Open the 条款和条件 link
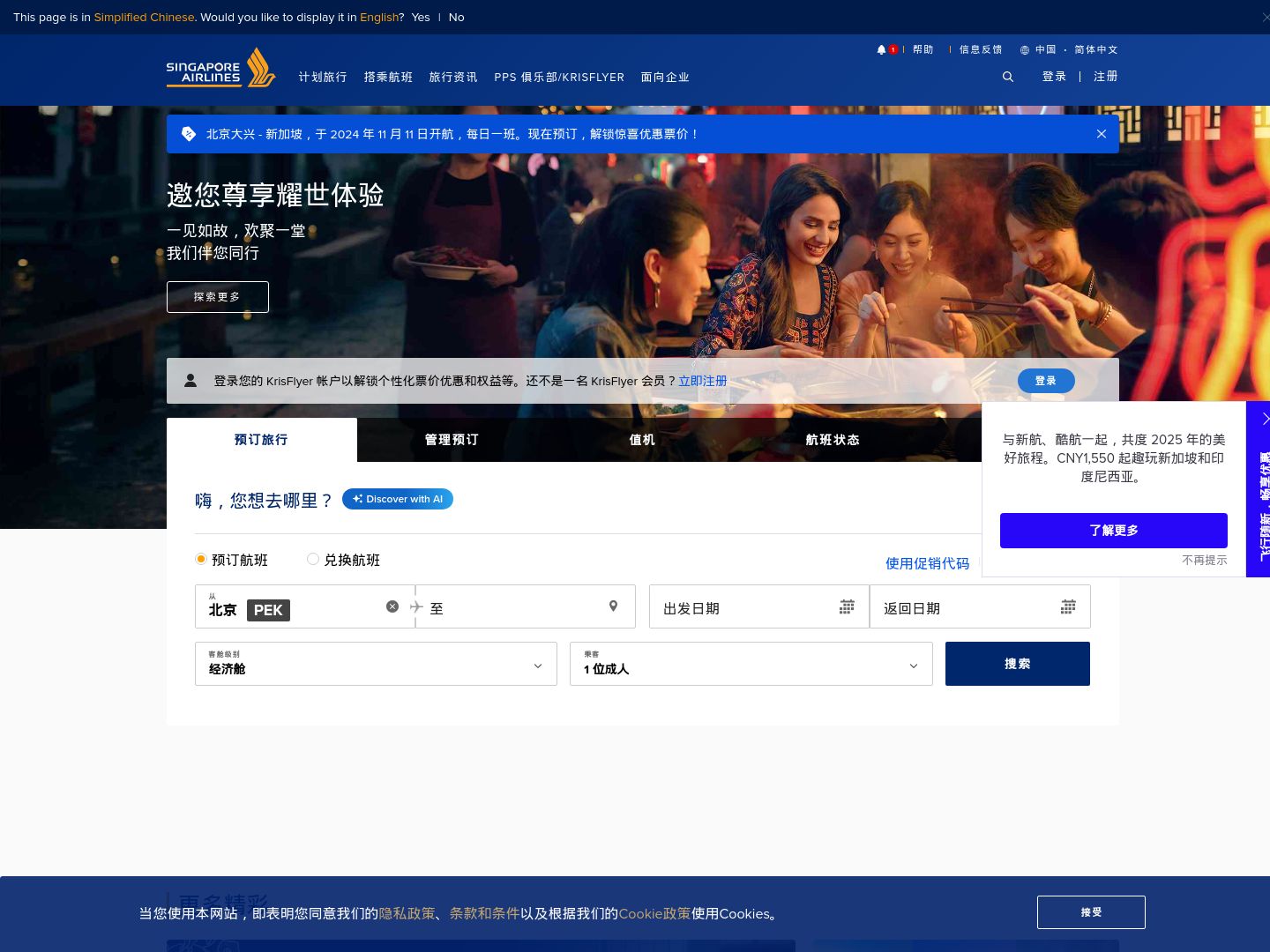Viewport: 1270px width, 952px height. pyautogui.click(x=484, y=914)
